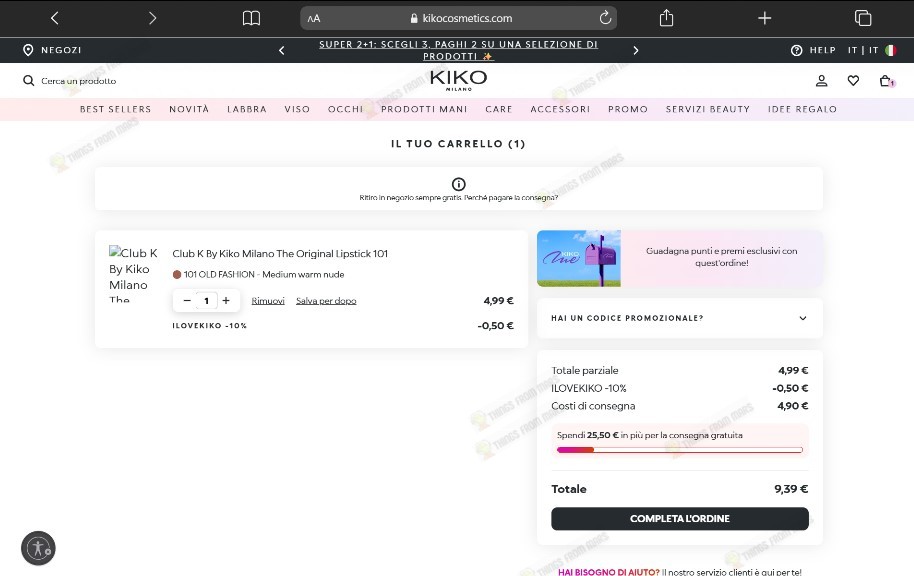Focus the Cerca un prodotto search field

(x=78, y=81)
